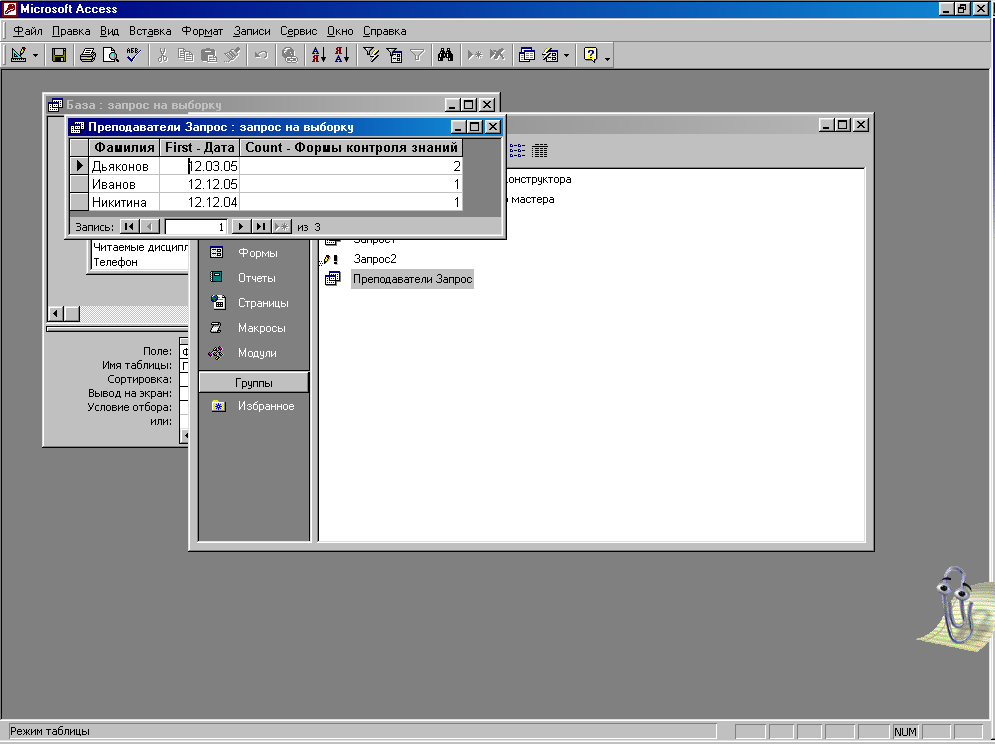995x744 pixels.
Task: Open the Справка menu
Action: click(385, 31)
